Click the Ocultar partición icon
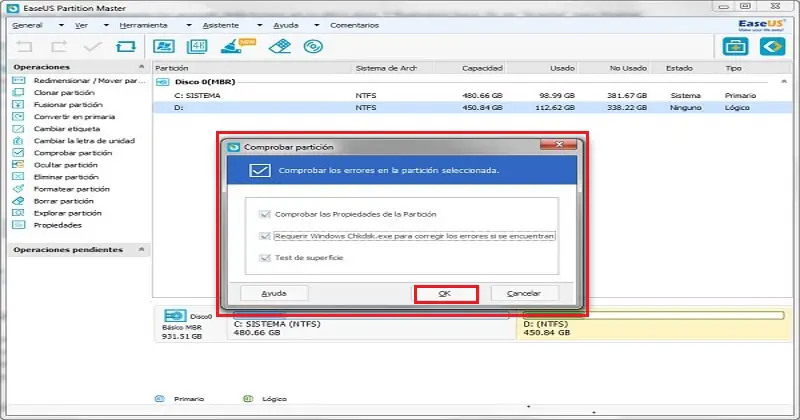800x420 pixels. [x=18, y=164]
